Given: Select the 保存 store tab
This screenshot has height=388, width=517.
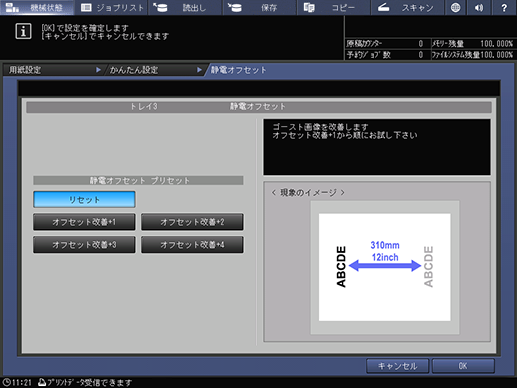Looking at the screenshot, I should point(259,7).
